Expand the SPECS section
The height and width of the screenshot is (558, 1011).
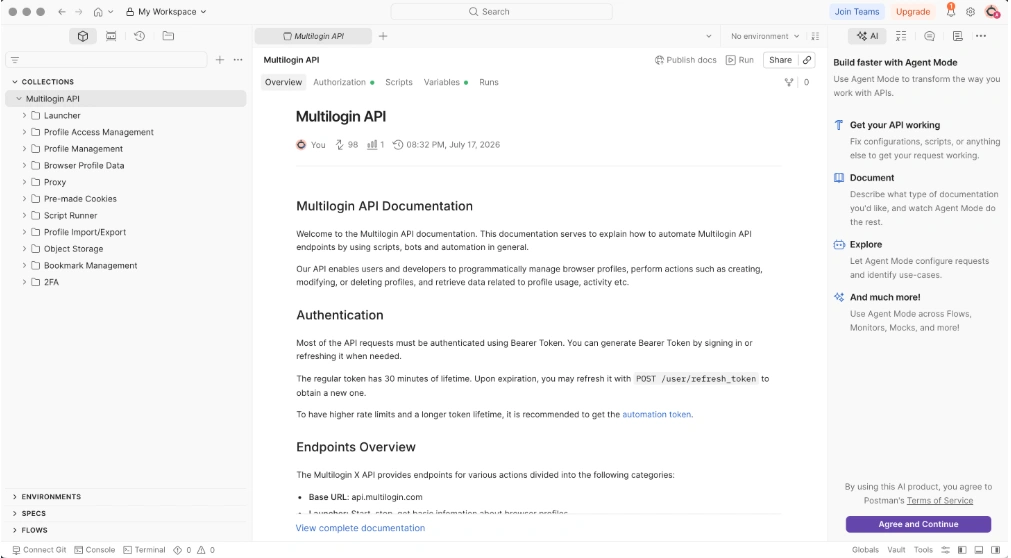[15, 513]
